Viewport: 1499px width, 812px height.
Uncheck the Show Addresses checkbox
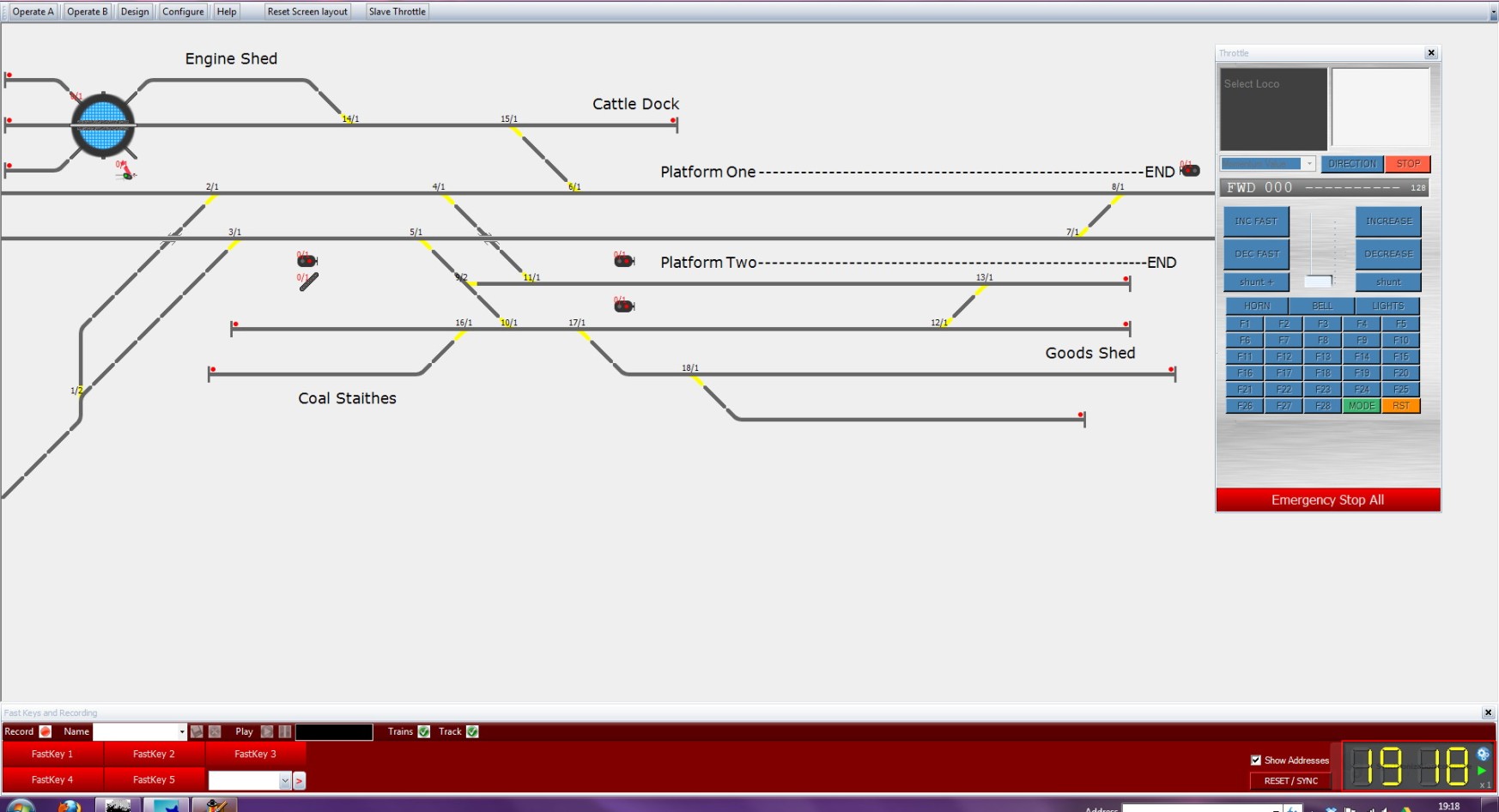(1256, 760)
